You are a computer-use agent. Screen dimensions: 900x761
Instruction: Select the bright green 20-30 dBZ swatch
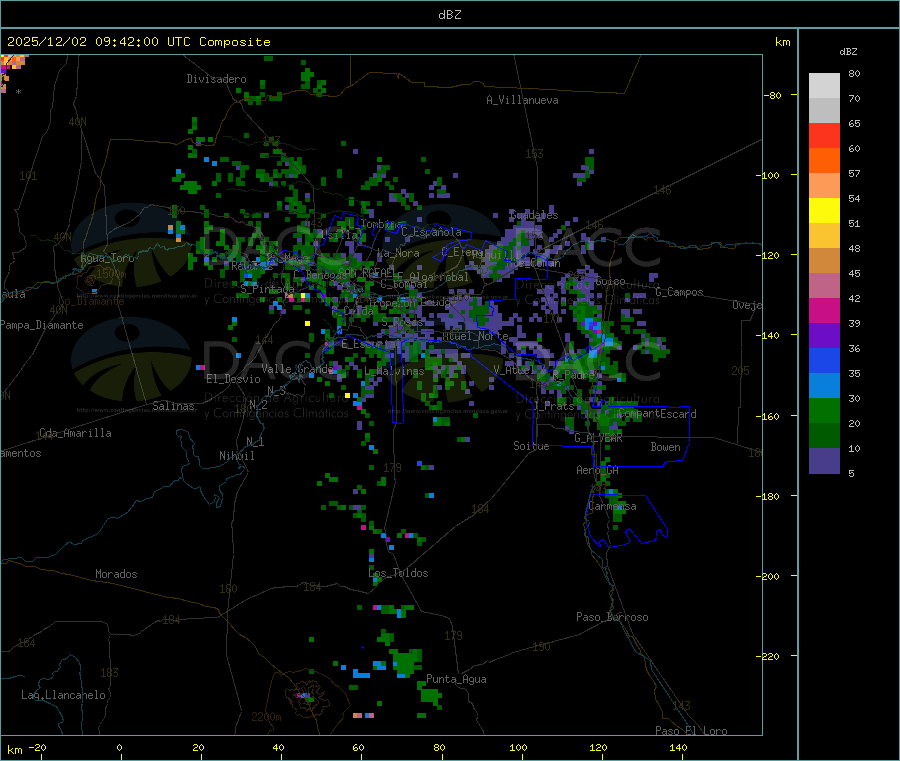coord(824,410)
